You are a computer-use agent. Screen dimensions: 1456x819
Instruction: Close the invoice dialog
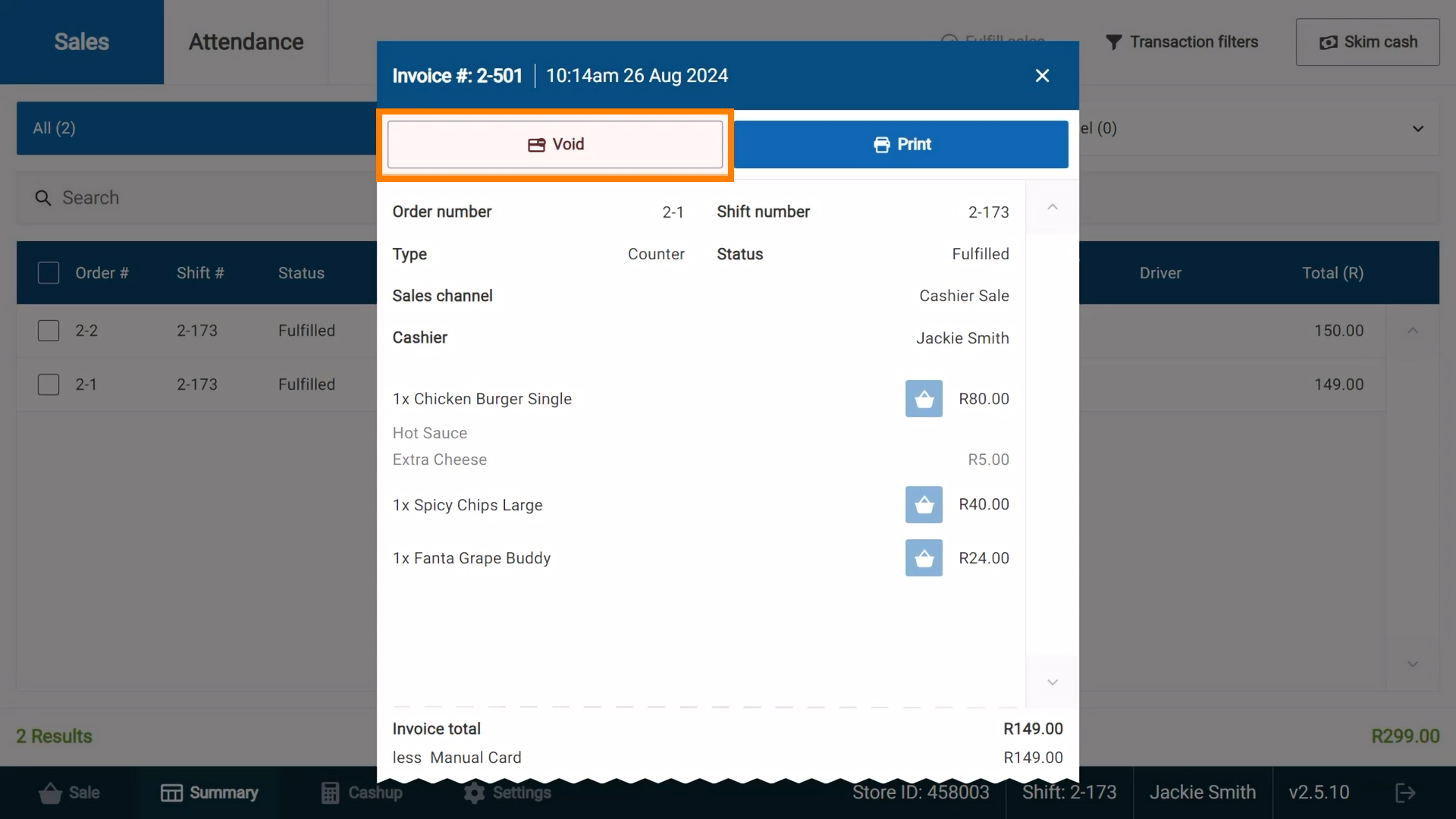coord(1042,76)
